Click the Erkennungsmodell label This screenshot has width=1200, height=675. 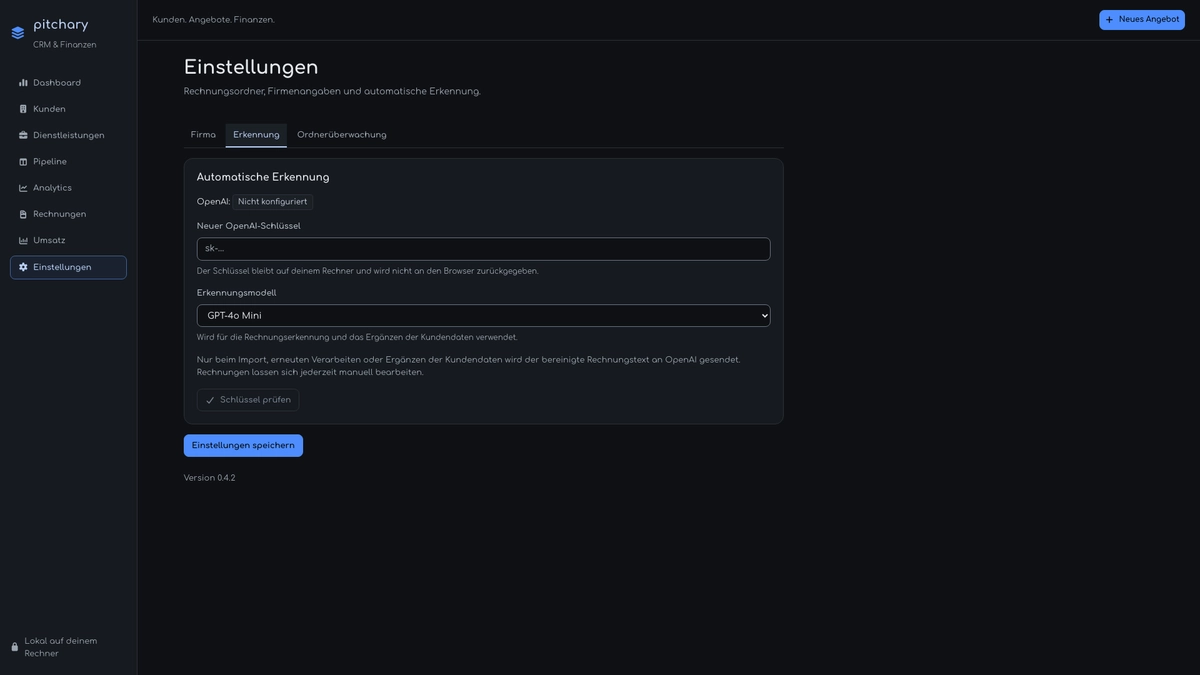[237, 293]
